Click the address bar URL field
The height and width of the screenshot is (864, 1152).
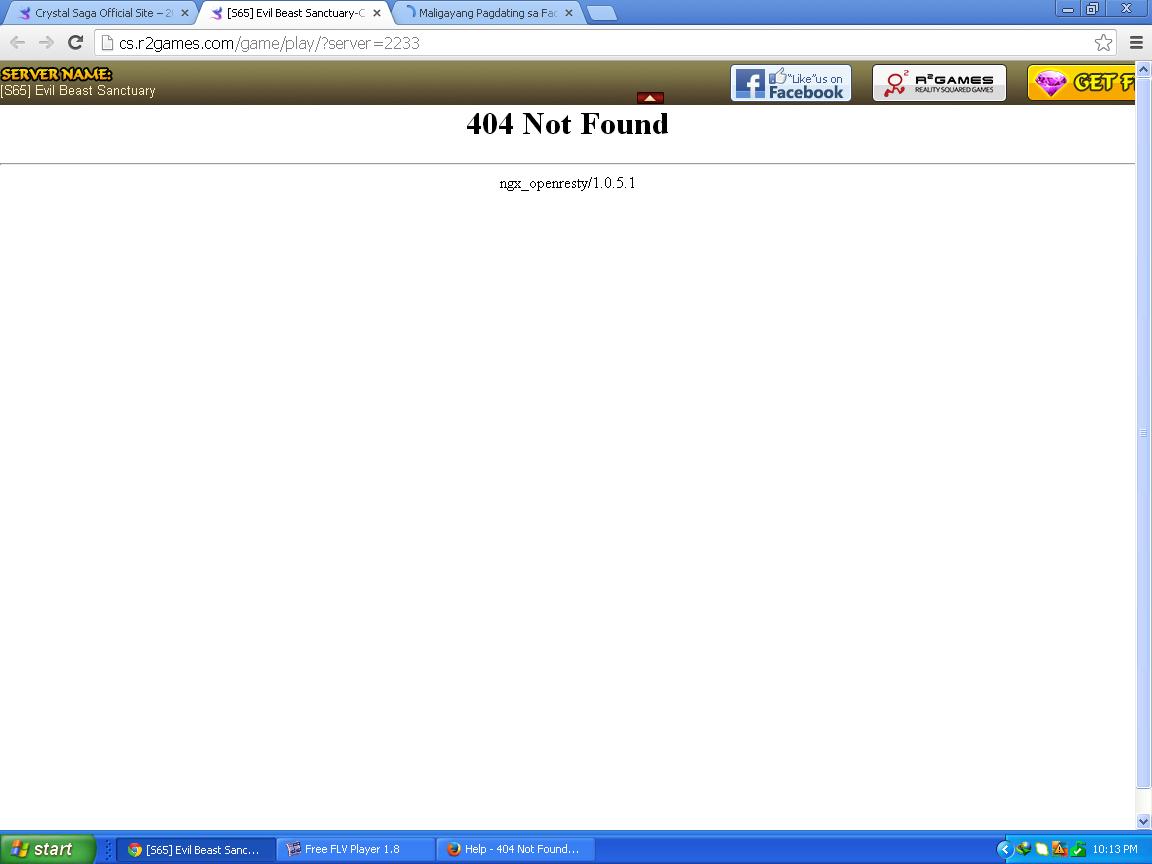pos(600,42)
